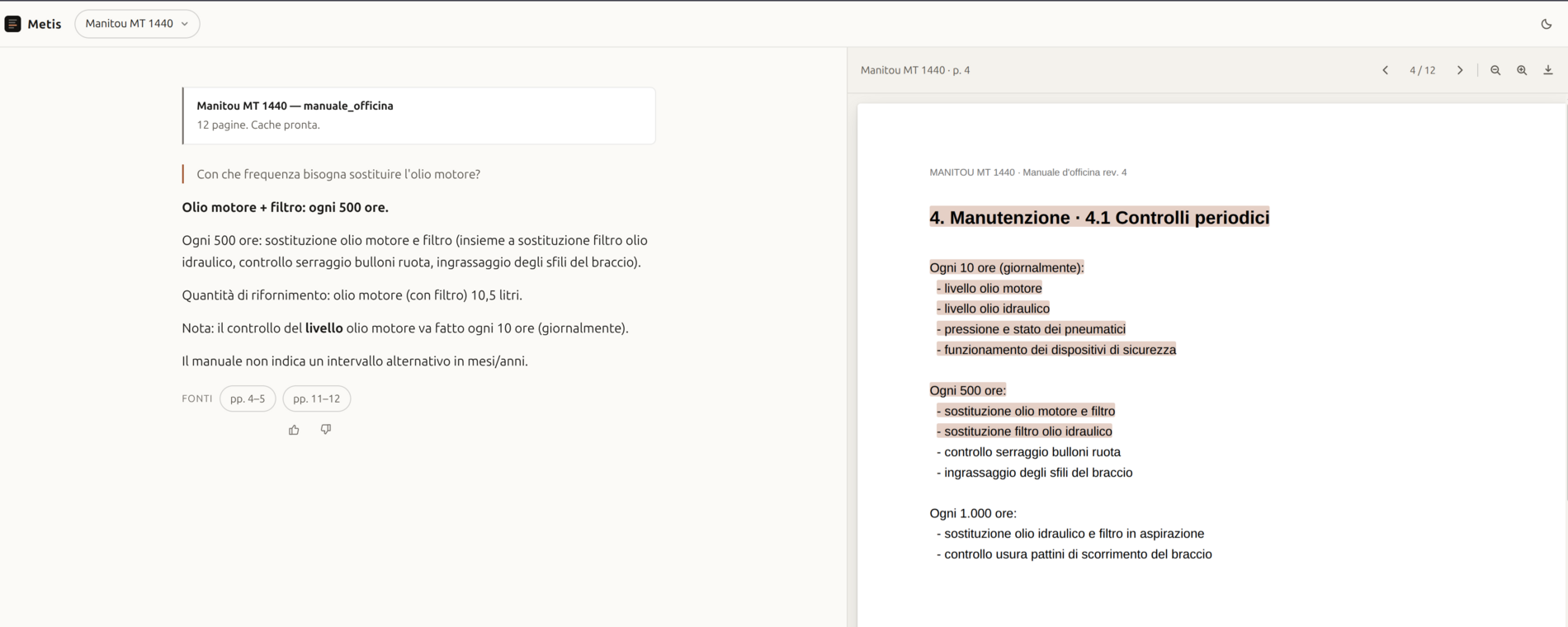Click the heading '4. Manutenzione · 4.1 Controlli periodici'
This screenshot has width=1568, height=627.
click(x=1099, y=218)
